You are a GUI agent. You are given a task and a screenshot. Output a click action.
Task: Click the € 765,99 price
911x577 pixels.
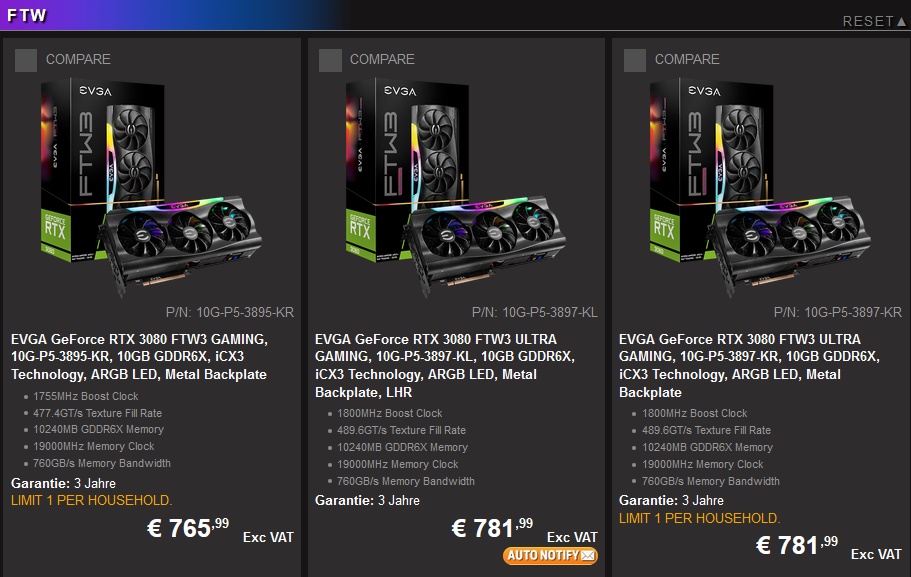point(188,528)
